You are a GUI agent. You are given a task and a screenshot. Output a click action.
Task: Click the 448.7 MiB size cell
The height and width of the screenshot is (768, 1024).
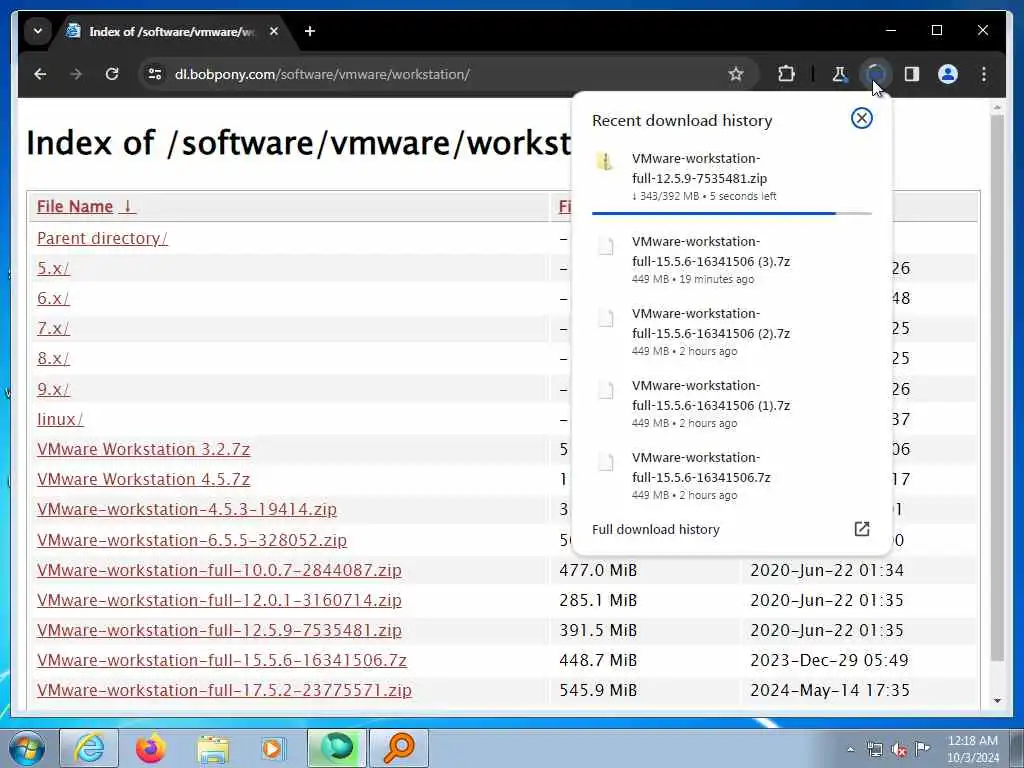(x=598, y=660)
